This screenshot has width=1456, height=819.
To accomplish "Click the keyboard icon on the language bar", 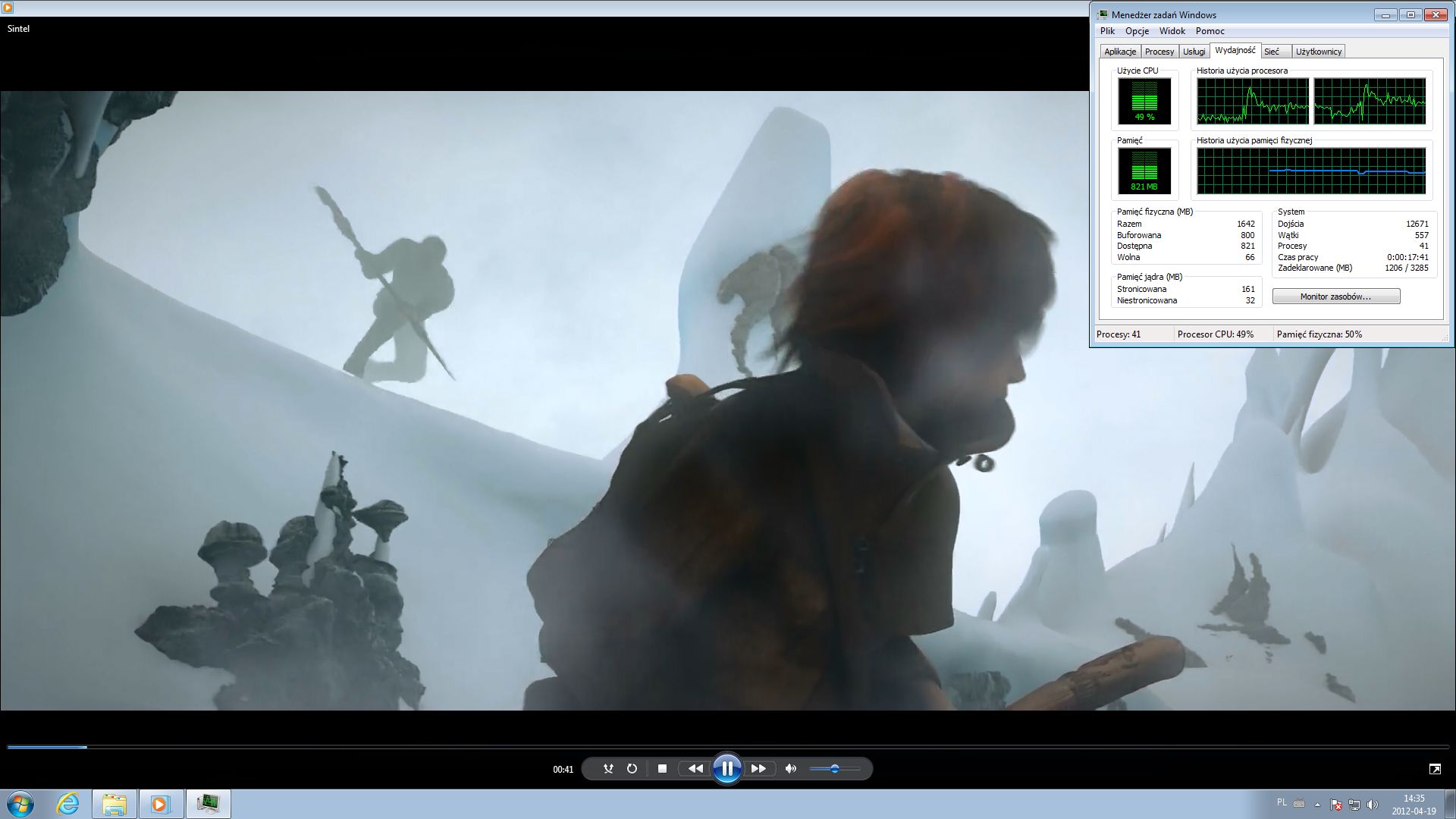I will [1299, 804].
